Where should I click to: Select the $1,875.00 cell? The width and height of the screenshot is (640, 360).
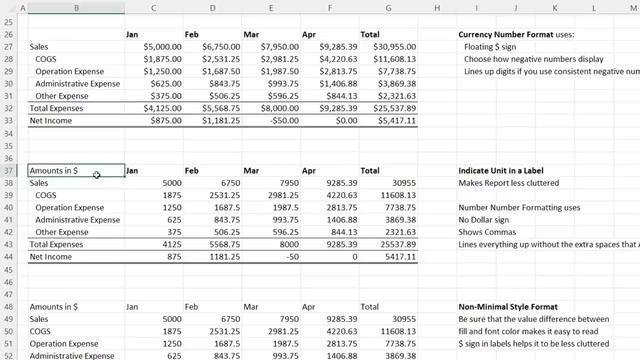[154, 59]
